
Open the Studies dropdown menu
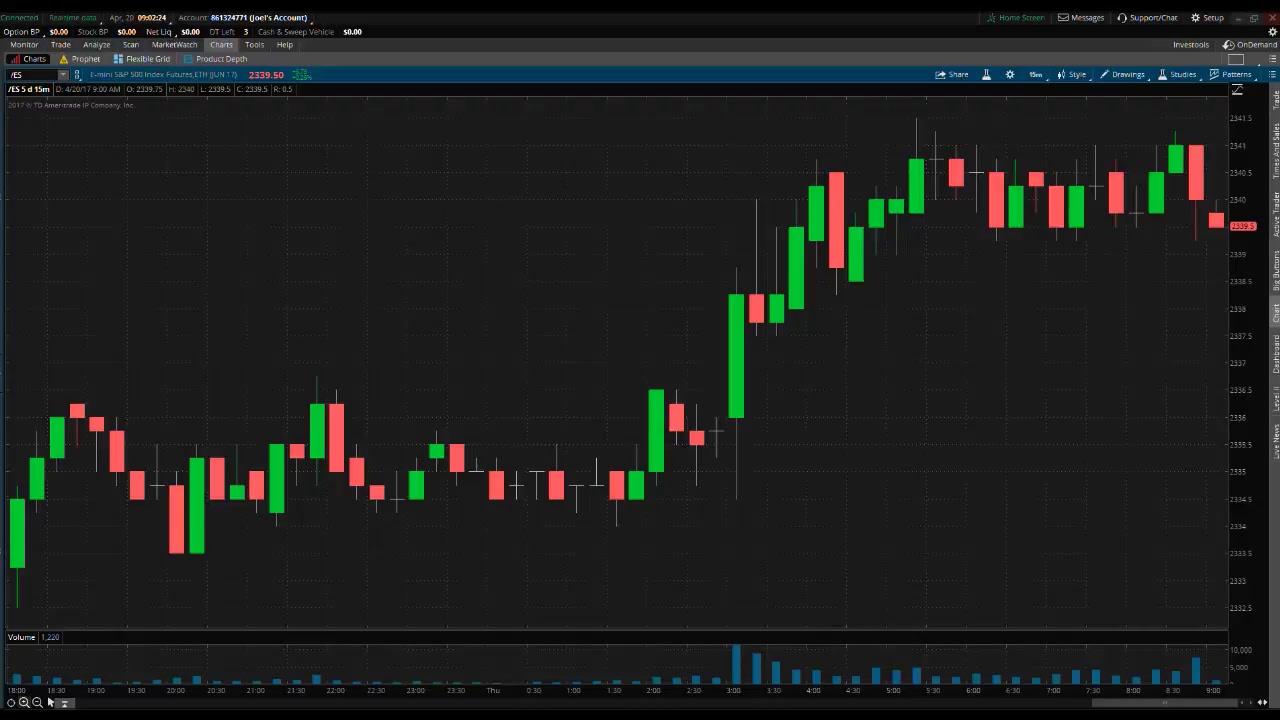(1177, 74)
